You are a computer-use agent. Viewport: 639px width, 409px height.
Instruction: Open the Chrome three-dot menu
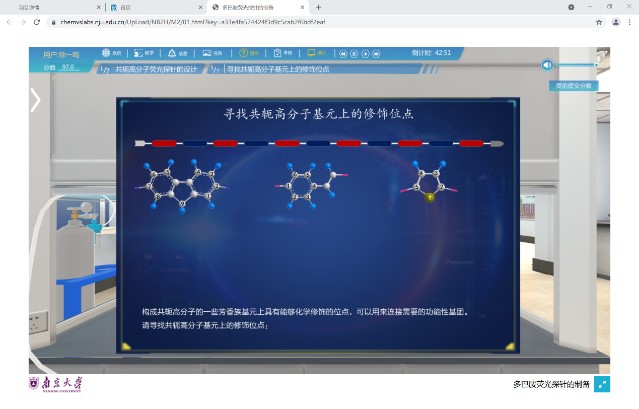click(629, 21)
